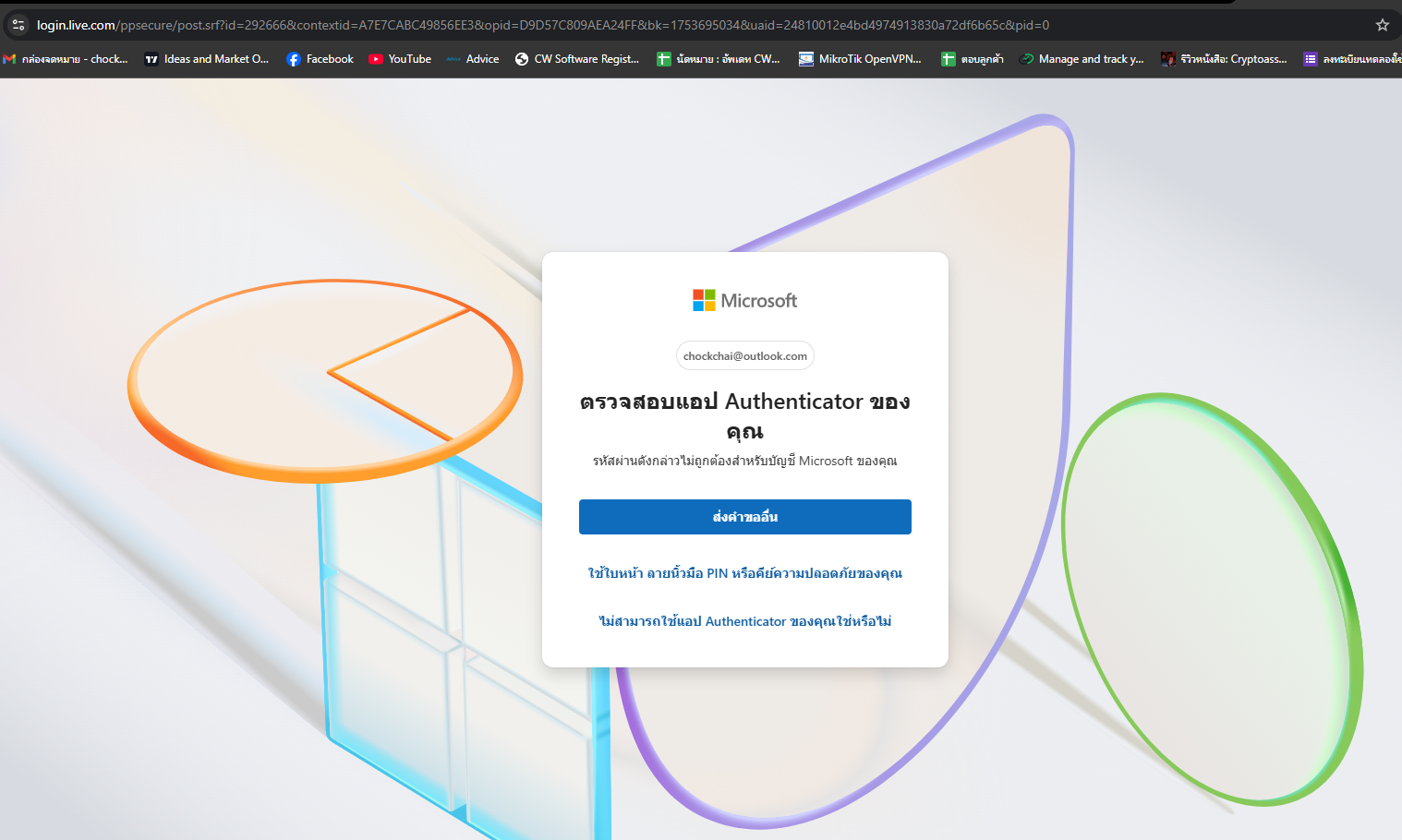Viewport: 1402px width, 840px height.
Task: Click the TradingView bookmark favicon
Action: (151, 59)
